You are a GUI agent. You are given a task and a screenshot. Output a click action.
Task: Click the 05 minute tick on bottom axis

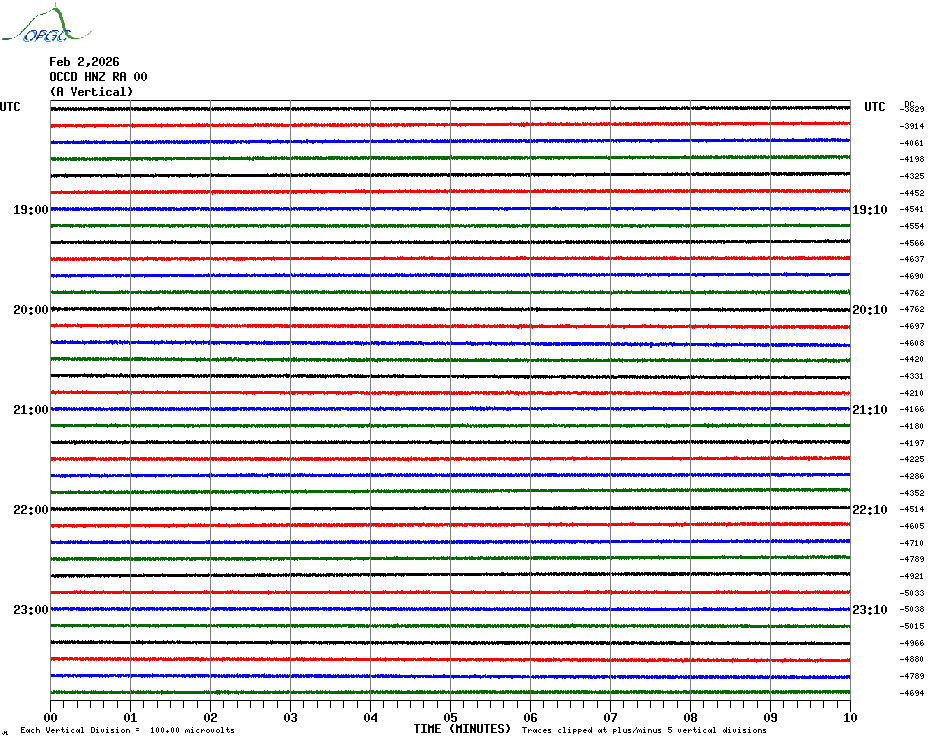click(450, 717)
